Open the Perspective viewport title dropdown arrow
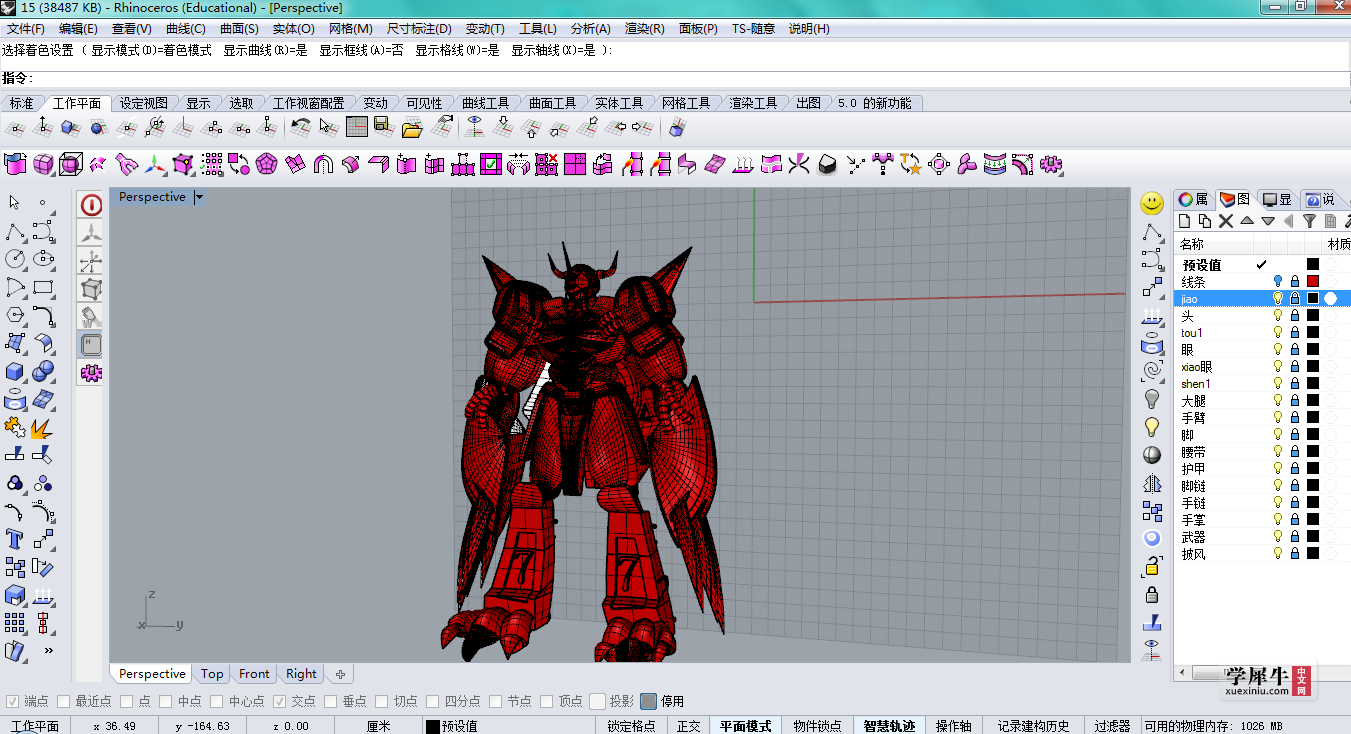1351x734 pixels. click(199, 197)
